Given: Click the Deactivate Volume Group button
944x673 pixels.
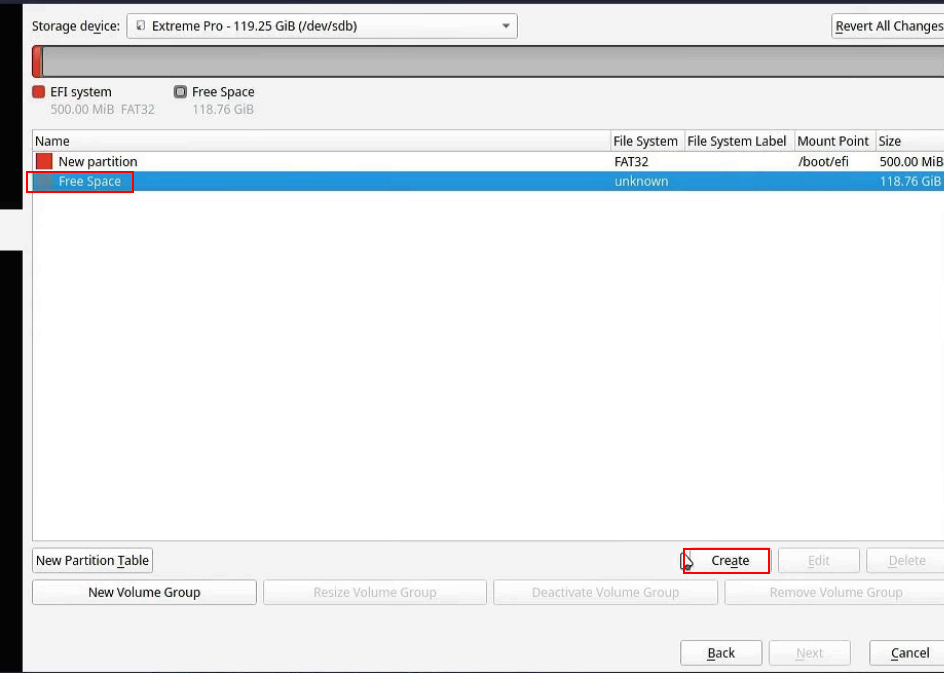Looking at the screenshot, I should (x=605, y=592).
